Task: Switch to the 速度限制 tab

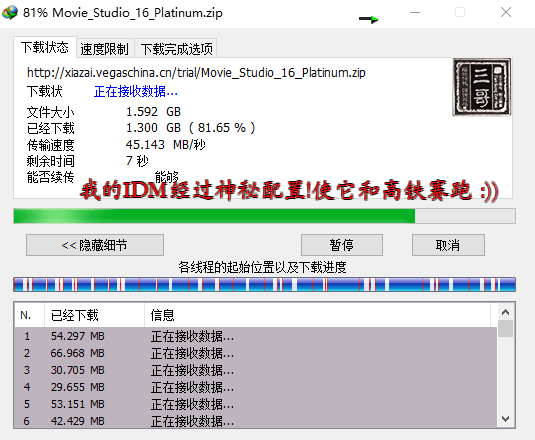Action: [x=104, y=49]
